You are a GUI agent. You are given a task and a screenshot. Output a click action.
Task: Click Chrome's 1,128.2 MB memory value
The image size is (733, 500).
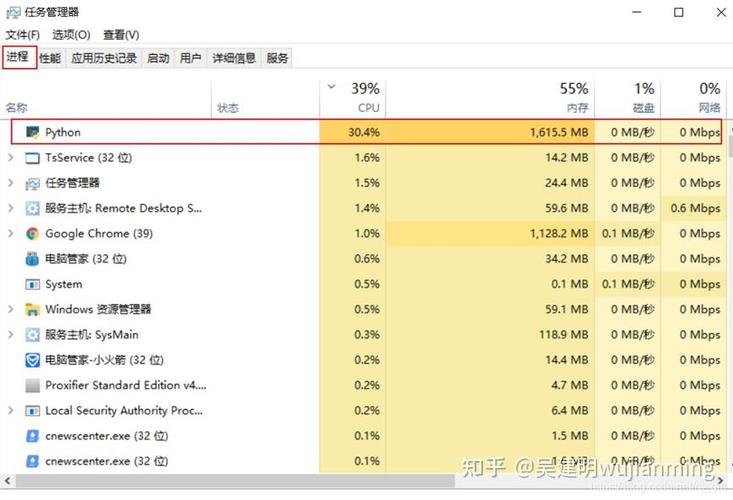[559, 234]
